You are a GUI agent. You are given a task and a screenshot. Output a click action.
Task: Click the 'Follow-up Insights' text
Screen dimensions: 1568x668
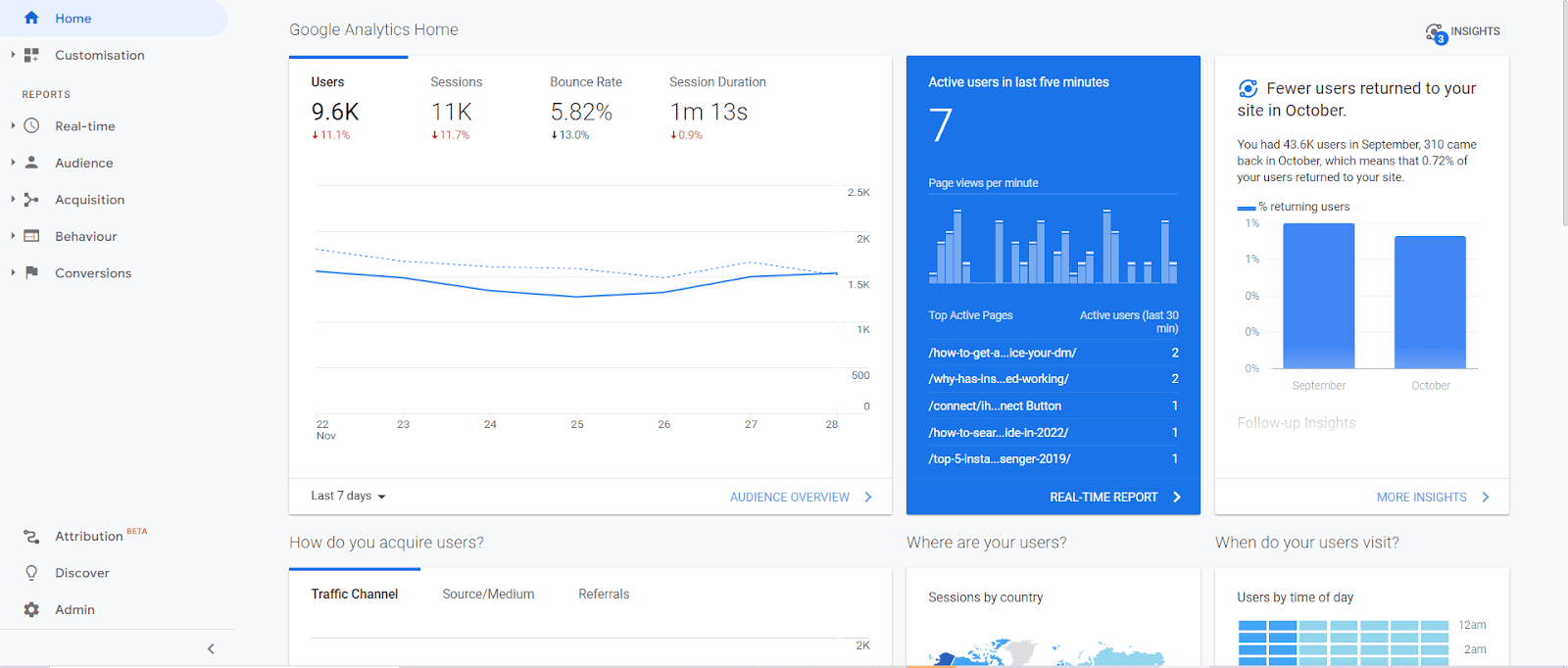click(x=1297, y=422)
